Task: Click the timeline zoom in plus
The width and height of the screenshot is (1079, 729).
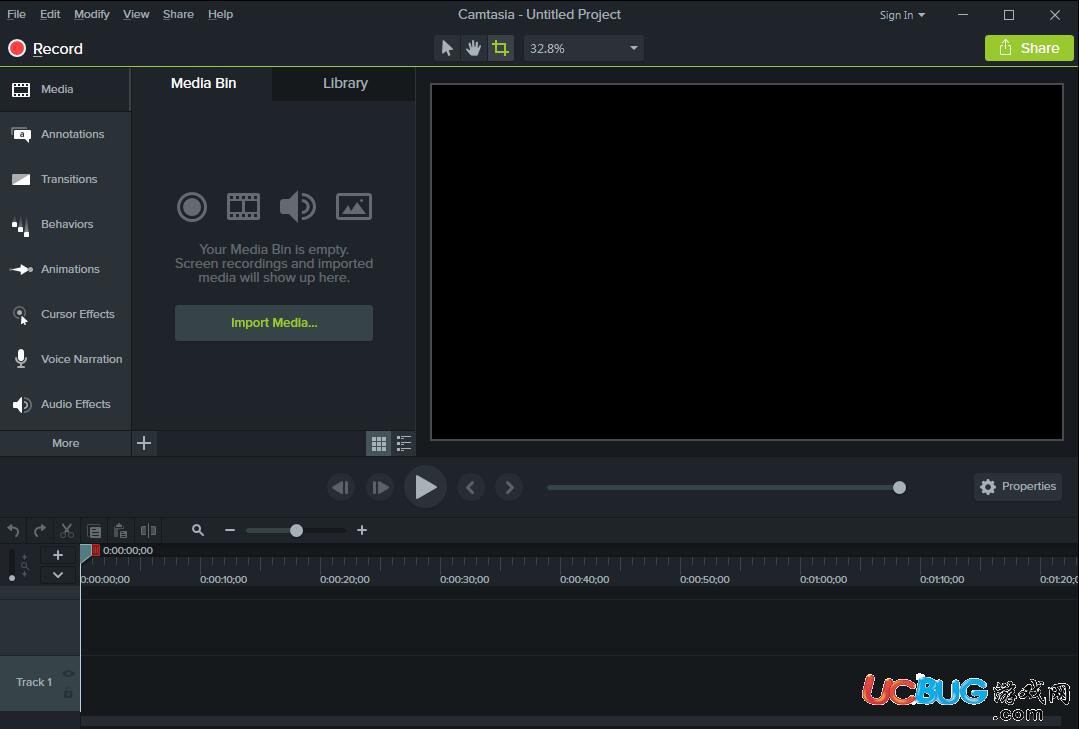Action: tap(362, 530)
